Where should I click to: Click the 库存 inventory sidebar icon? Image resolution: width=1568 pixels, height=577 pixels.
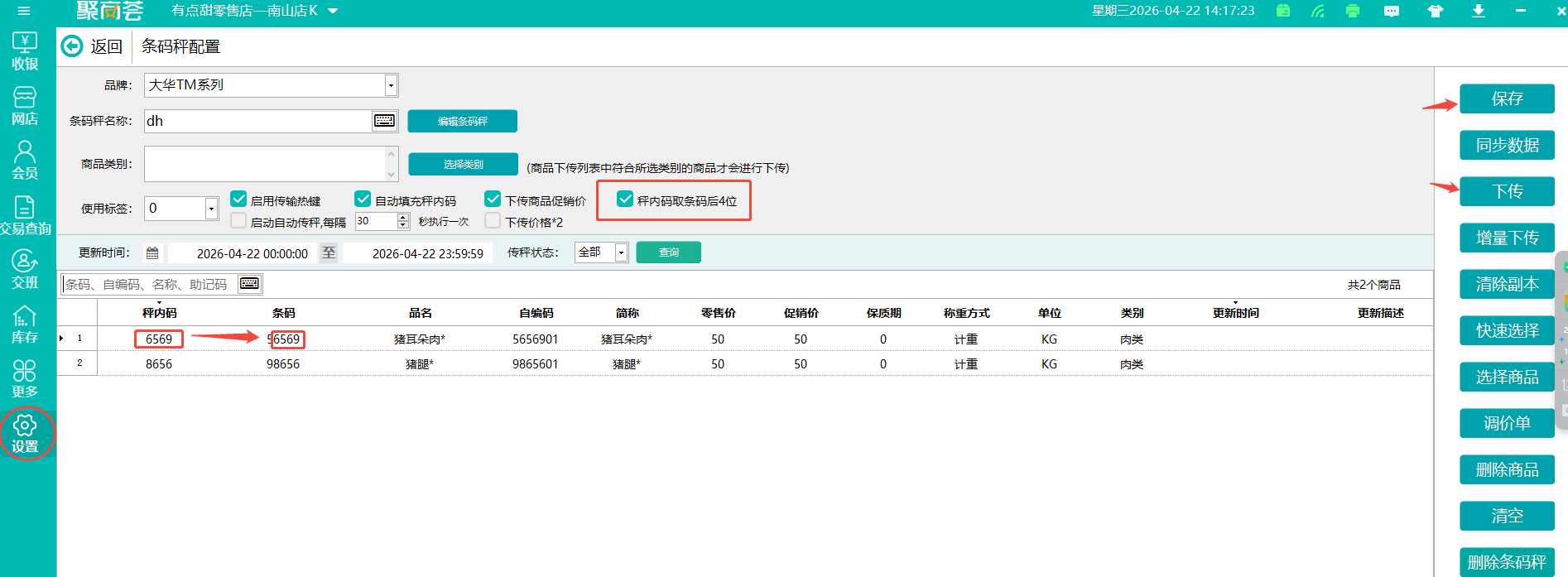[x=25, y=325]
